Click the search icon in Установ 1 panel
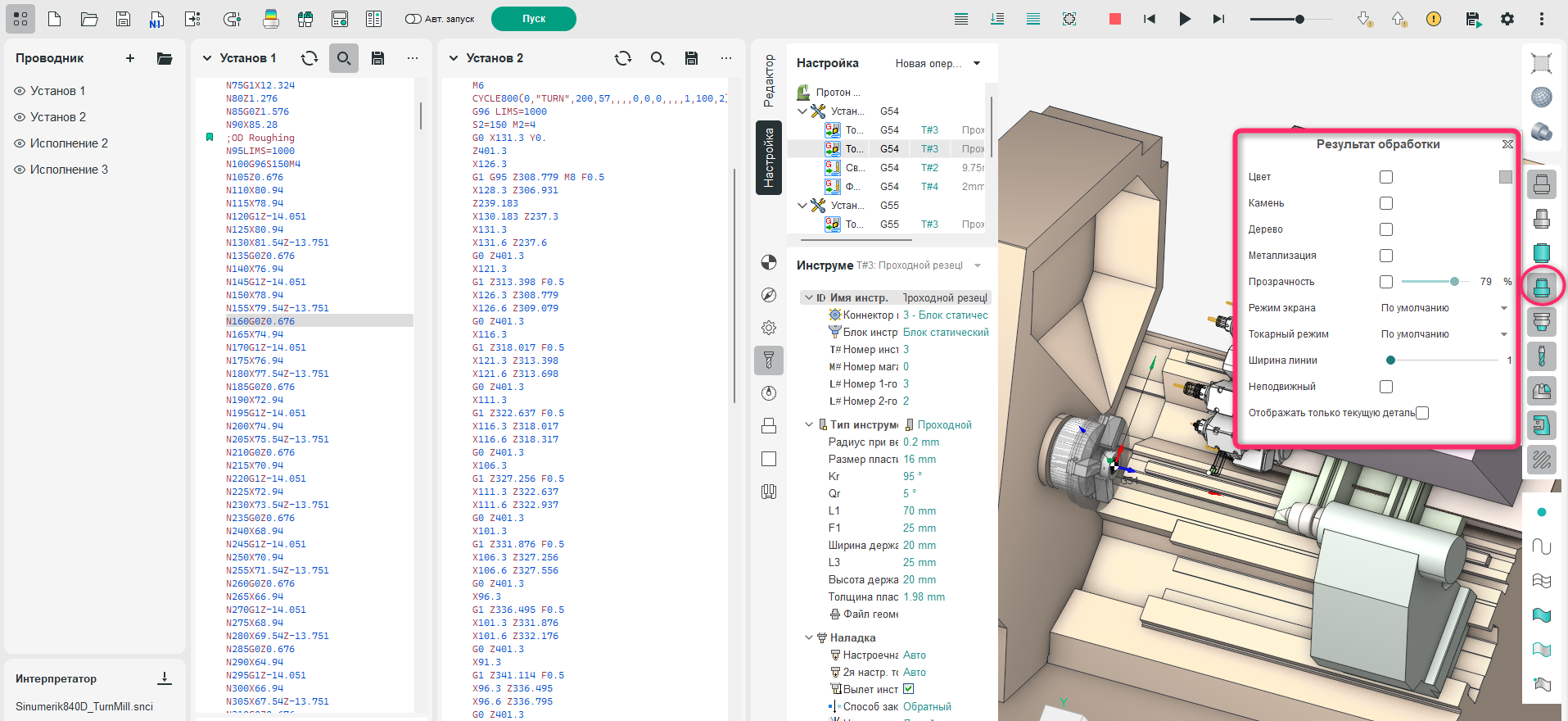This screenshot has width=1568, height=721. coord(344,58)
